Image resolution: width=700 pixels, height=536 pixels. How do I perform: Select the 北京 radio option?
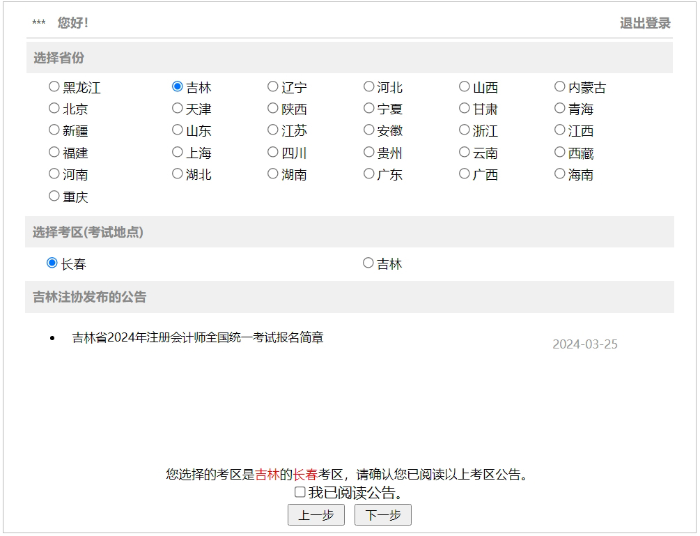pos(54,109)
